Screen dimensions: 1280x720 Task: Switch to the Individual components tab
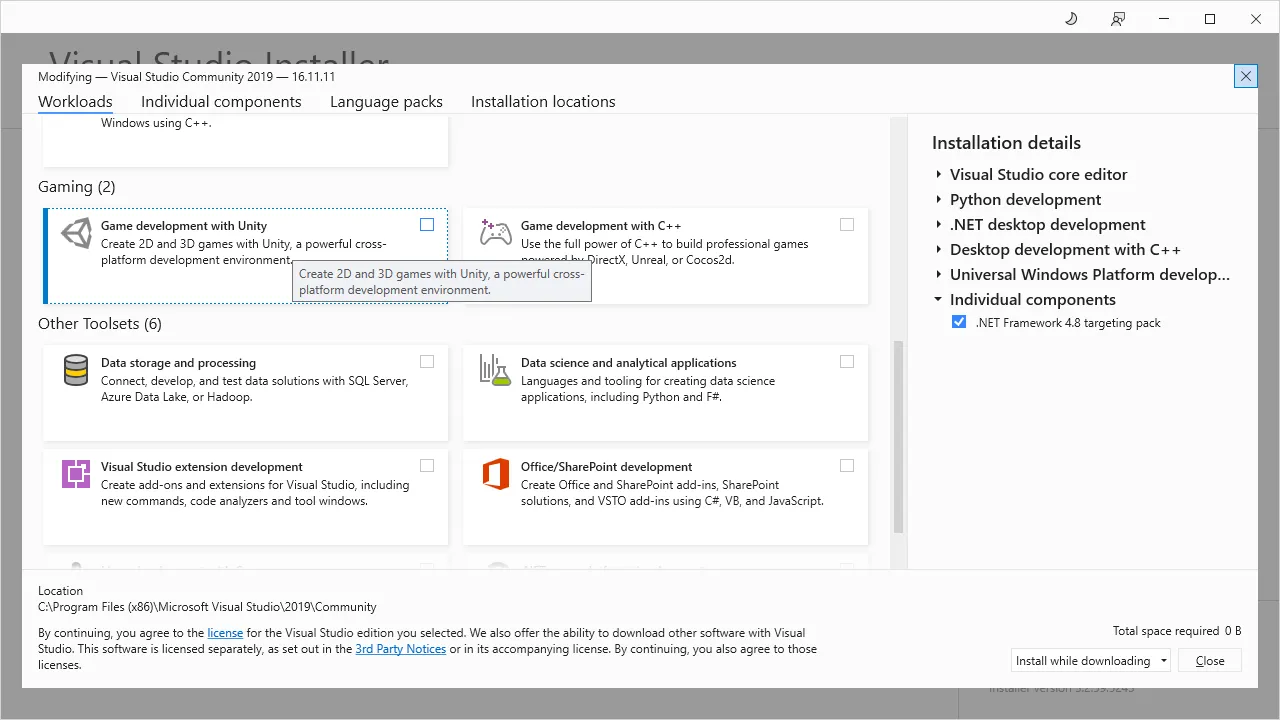point(221,102)
